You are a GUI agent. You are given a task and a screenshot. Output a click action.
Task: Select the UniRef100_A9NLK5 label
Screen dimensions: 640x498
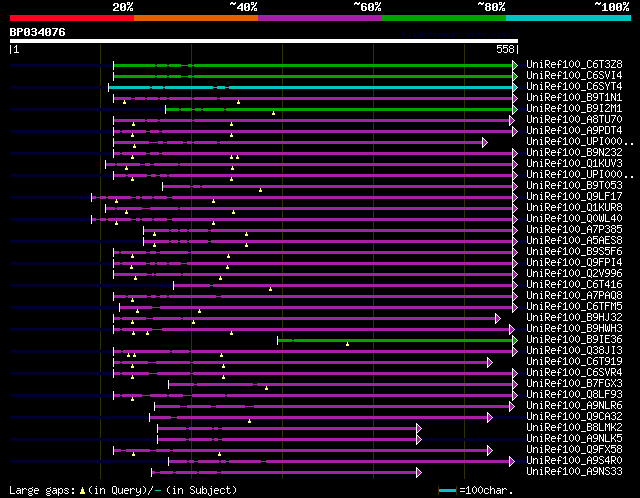574,439
